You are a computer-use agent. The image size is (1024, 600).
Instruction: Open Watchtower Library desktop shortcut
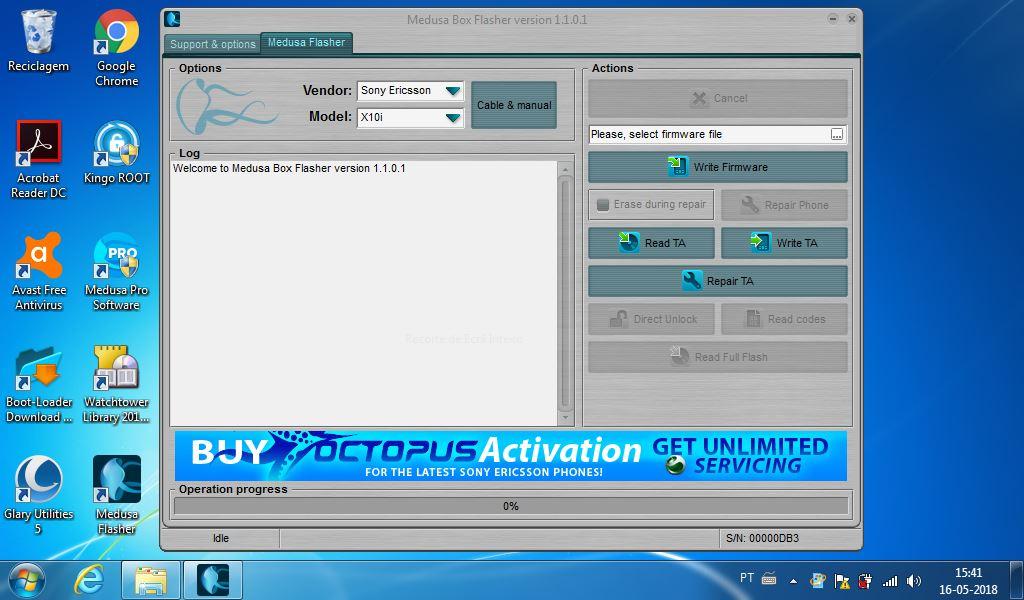116,384
